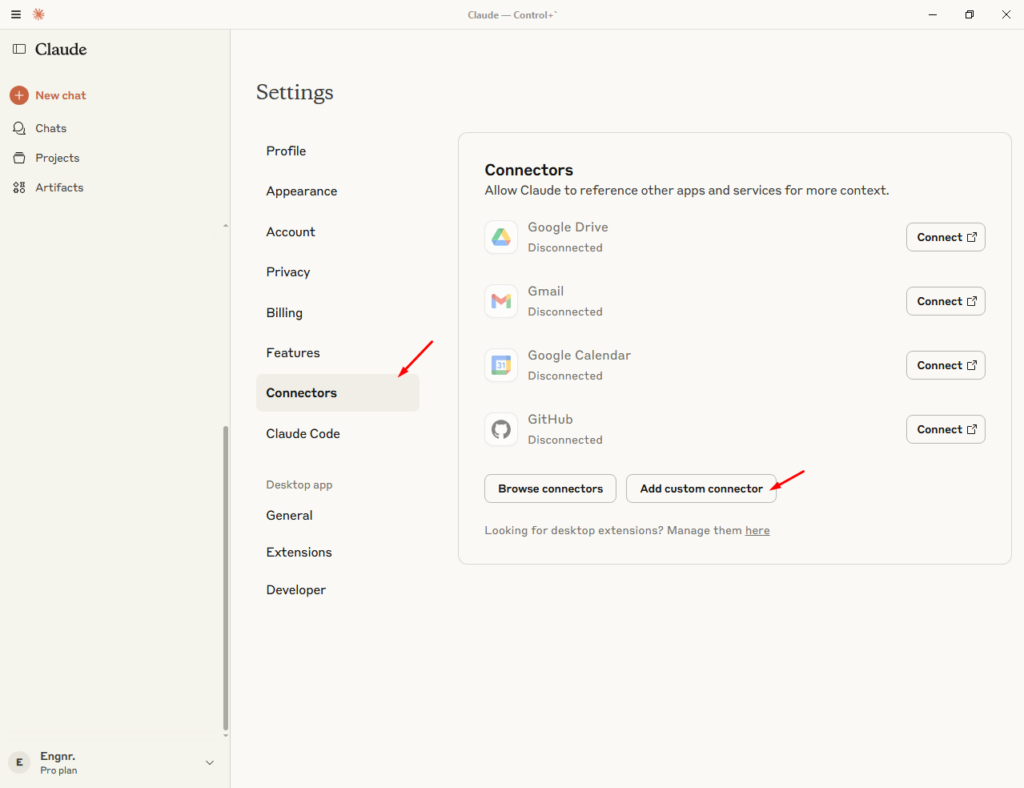
Task: Connect the GitHub connector
Action: click(x=946, y=429)
